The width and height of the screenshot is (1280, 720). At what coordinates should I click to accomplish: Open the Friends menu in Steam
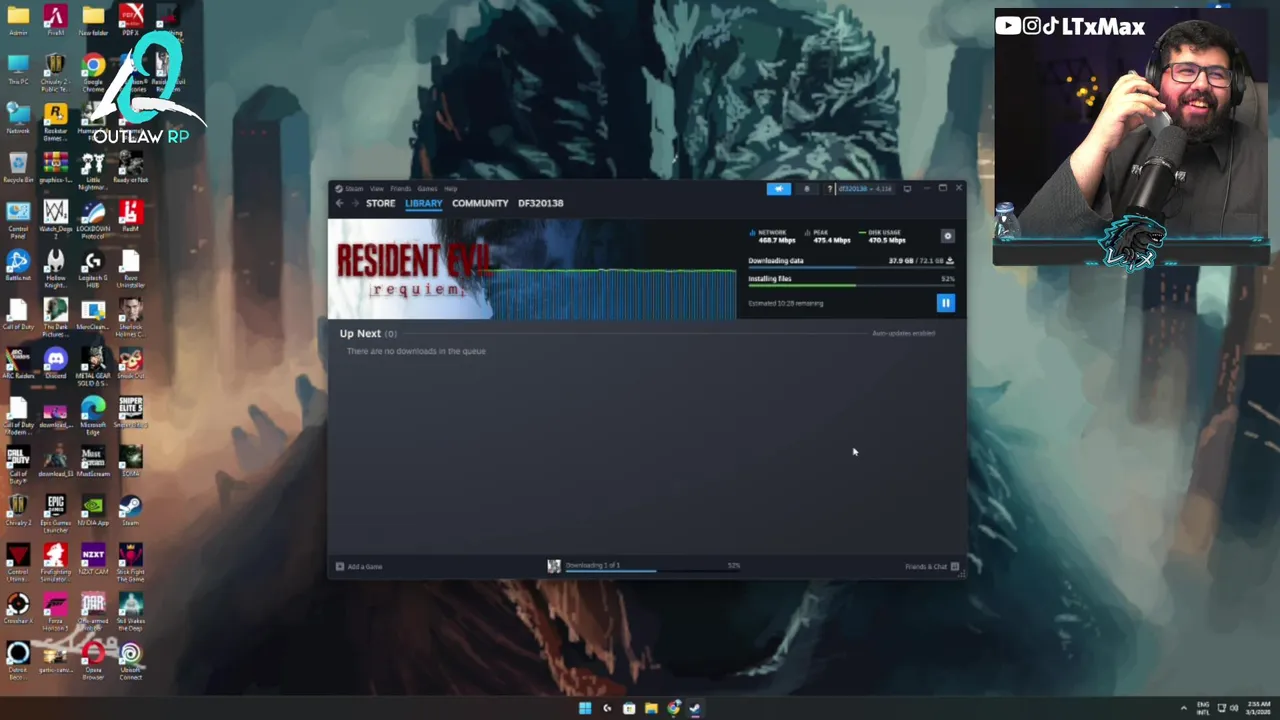pyautogui.click(x=400, y=188)
